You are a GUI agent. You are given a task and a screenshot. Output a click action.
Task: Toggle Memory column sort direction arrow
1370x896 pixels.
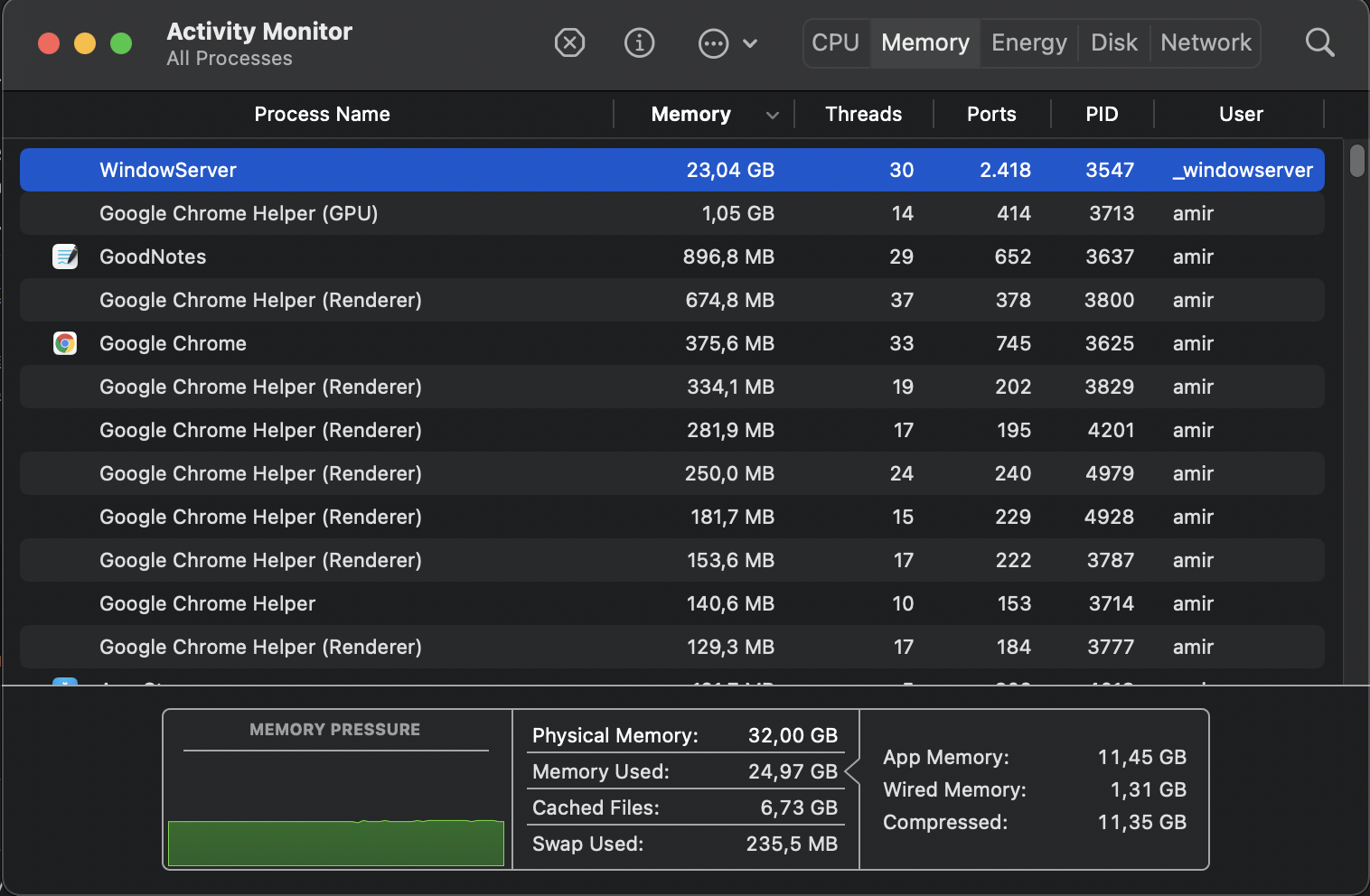click(x=772, y=115)
